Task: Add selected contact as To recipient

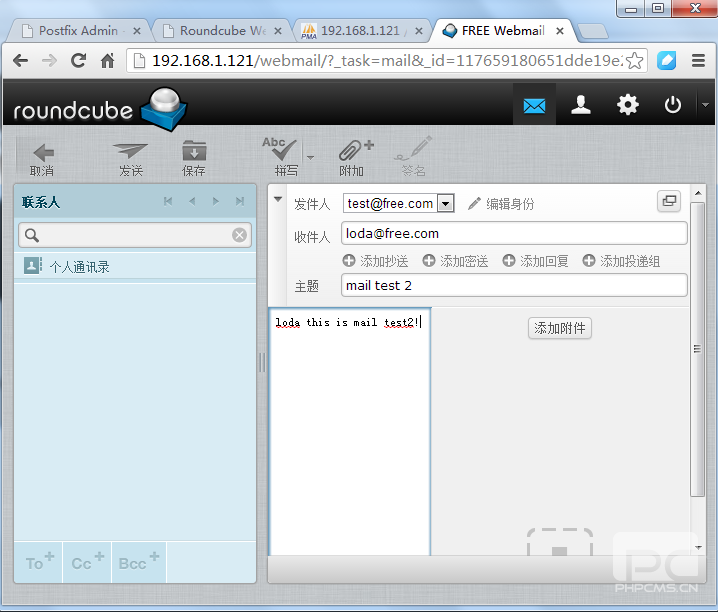Action: click(x=39, y=562)
